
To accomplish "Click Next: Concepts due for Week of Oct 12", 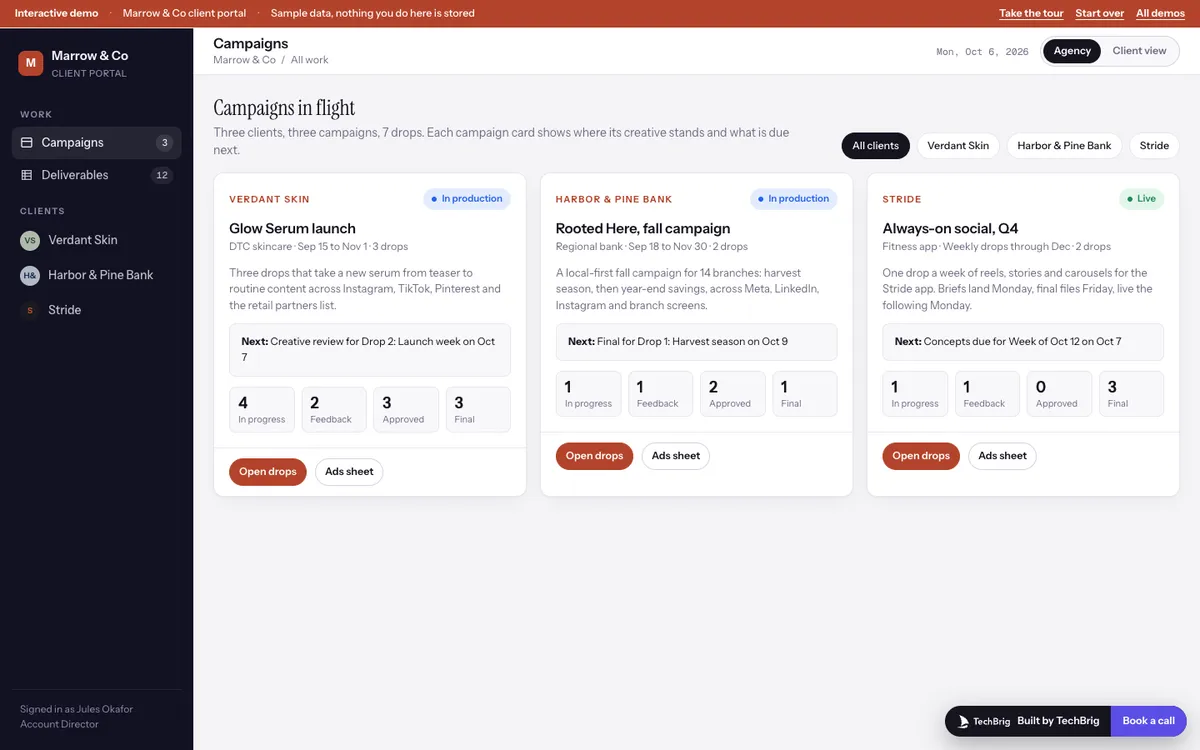I will pyautogui.click(x=1023, y=342).
